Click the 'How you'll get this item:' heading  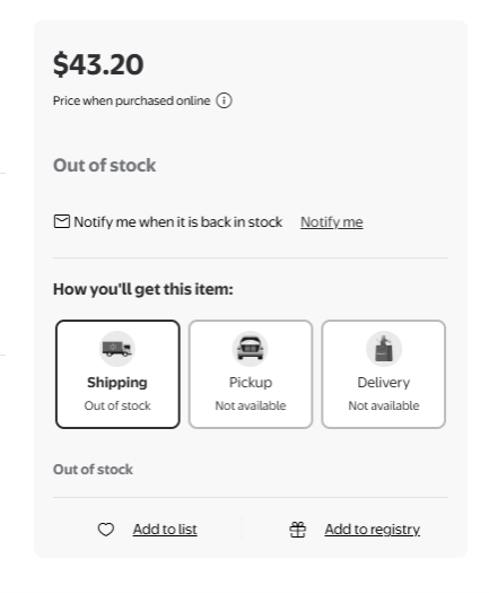tap(143, 289)
